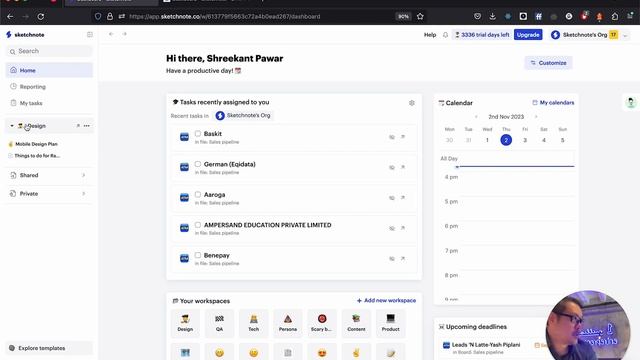Navigate forward in app history arrow

tap(124, 34)
